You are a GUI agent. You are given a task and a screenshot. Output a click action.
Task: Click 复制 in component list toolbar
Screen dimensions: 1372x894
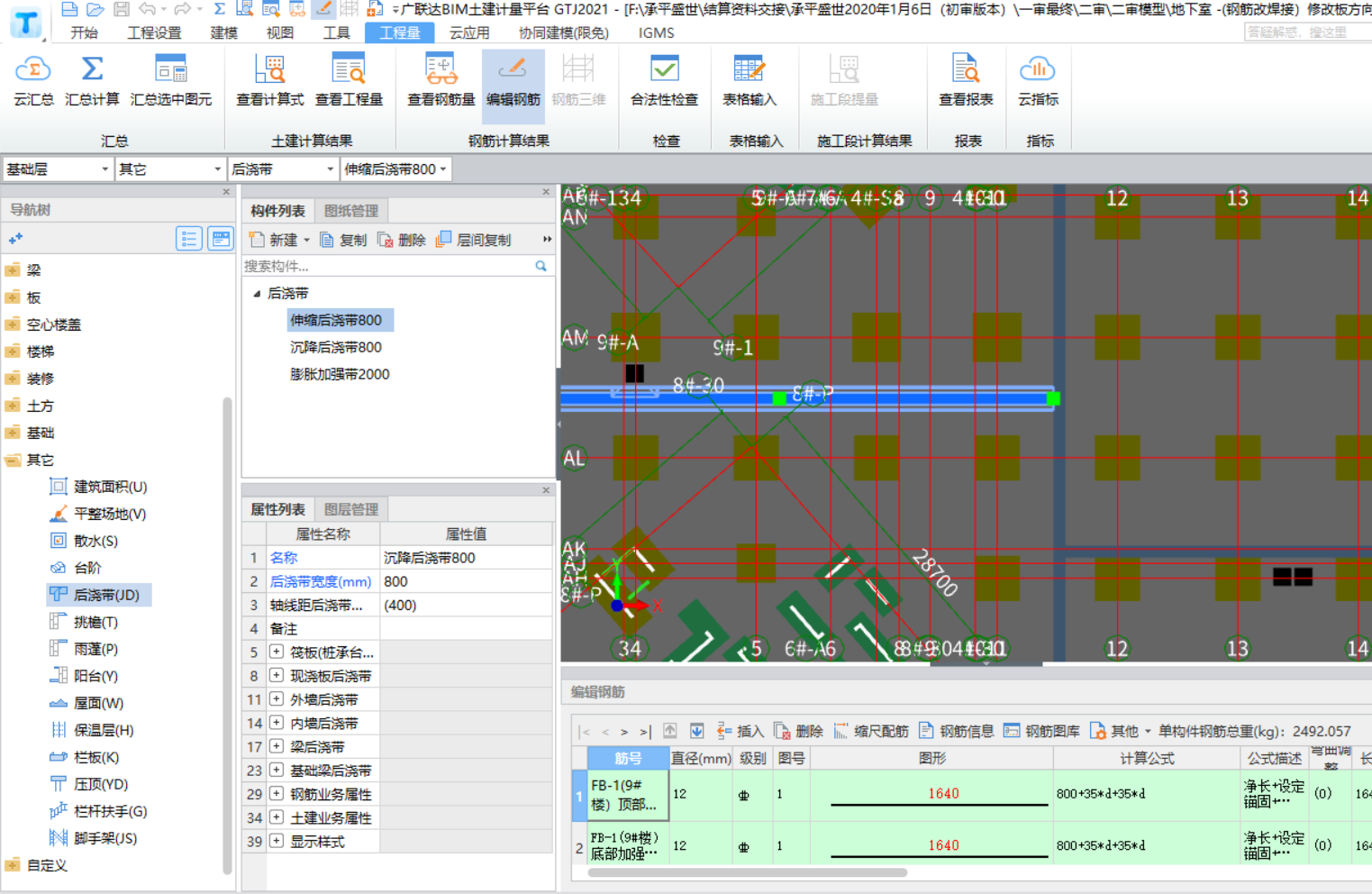tap(343, 240)
